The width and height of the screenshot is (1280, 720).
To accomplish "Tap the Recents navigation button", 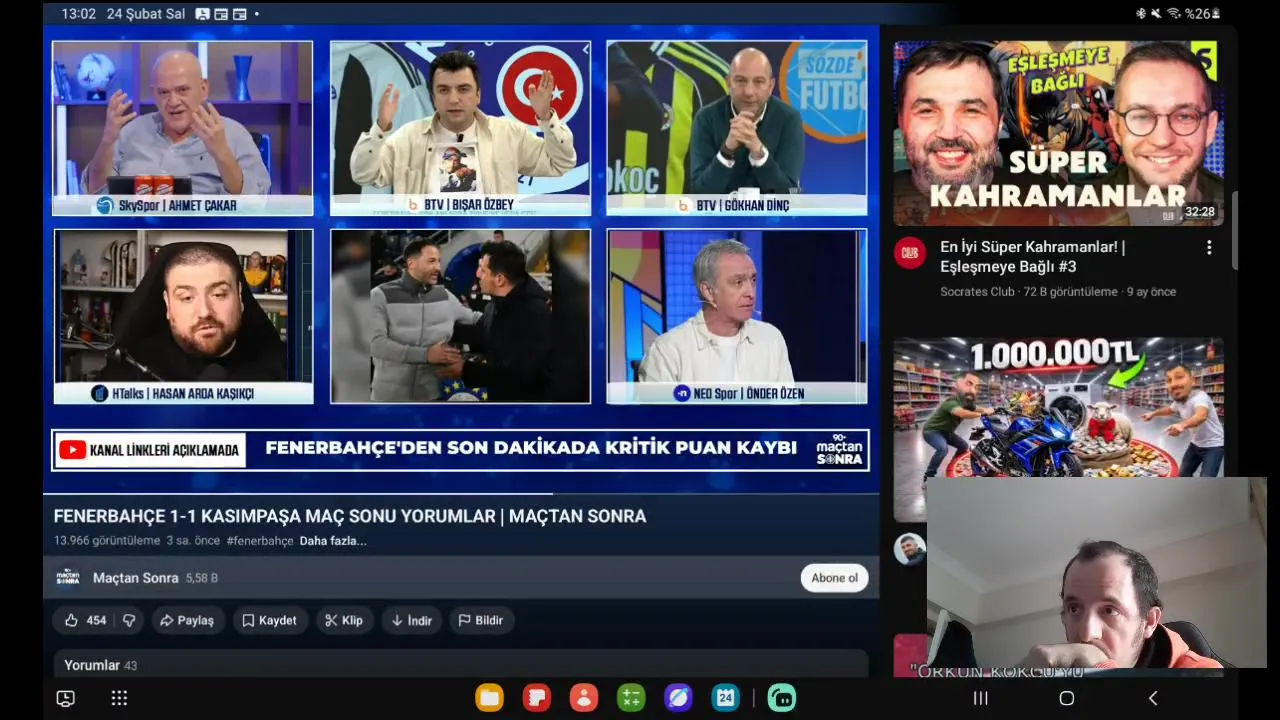I will click(x=981, y=698).
